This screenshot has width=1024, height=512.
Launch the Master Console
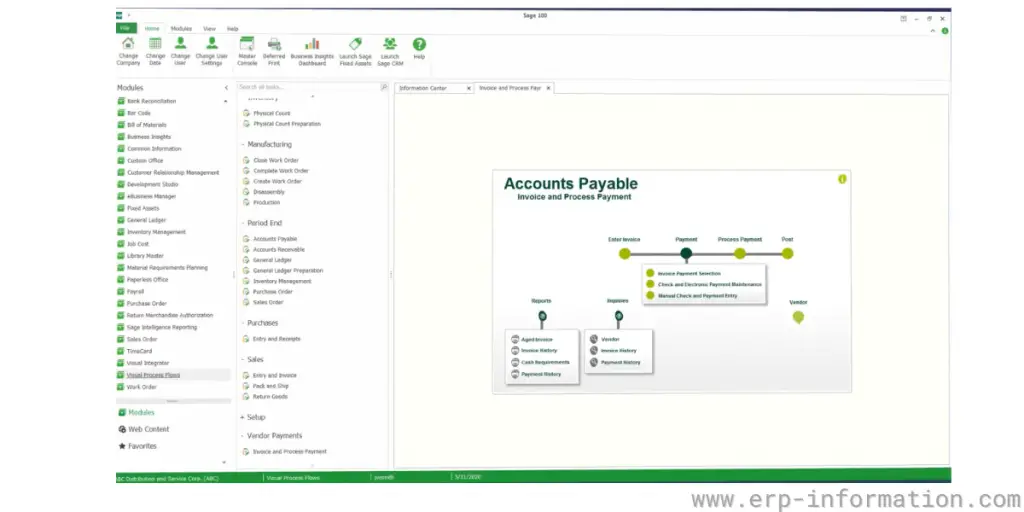click(247, 52)
